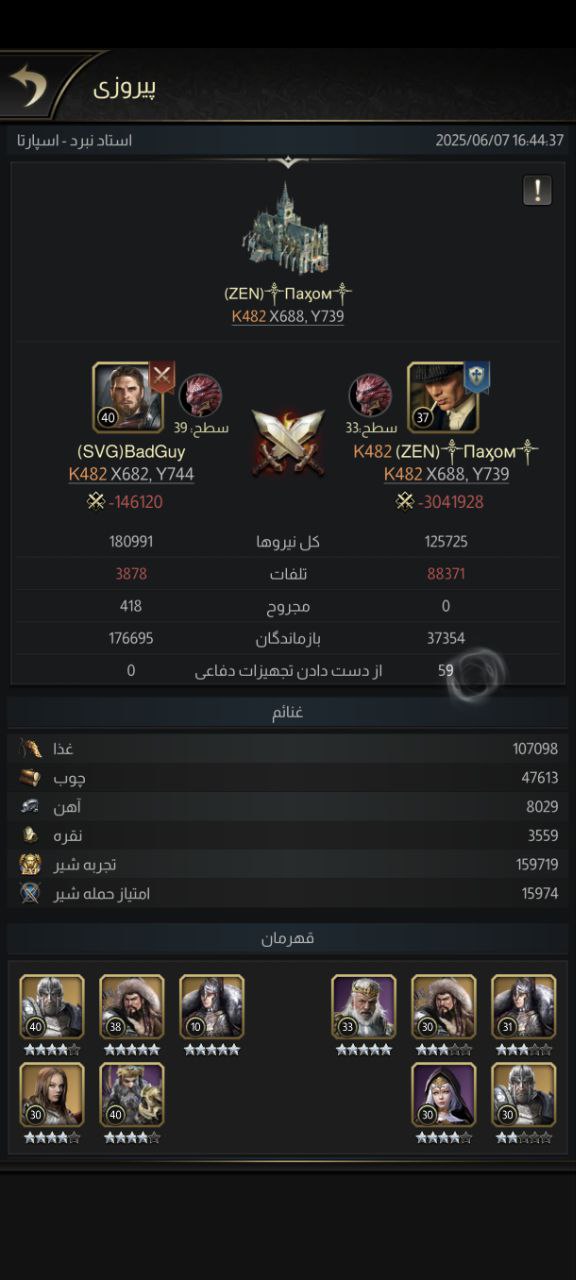Tap the food loot icon
The image size is (576, 1280).
click(x=30, y=748)
